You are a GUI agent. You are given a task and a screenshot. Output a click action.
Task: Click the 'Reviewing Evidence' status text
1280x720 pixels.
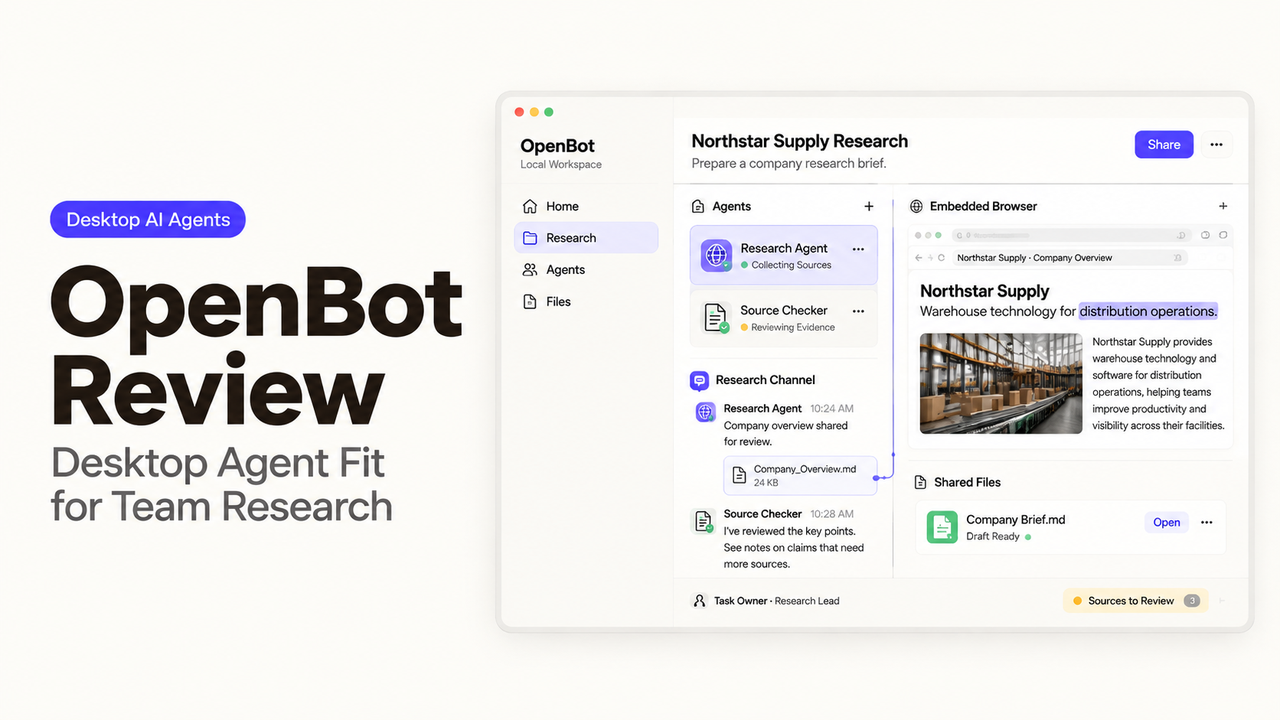tap(793, 327)
